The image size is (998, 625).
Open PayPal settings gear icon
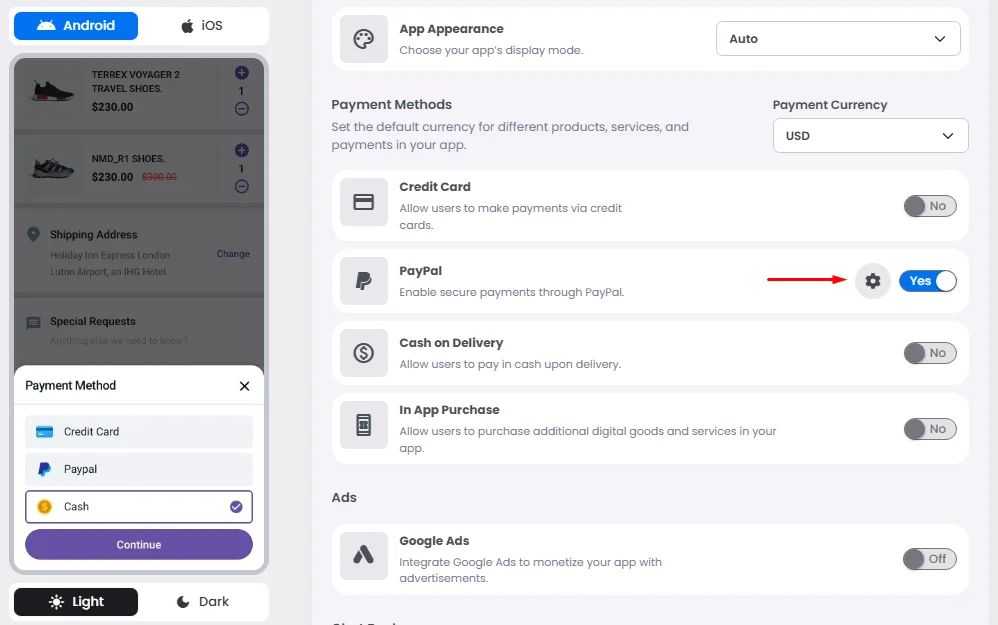[873, 281]
